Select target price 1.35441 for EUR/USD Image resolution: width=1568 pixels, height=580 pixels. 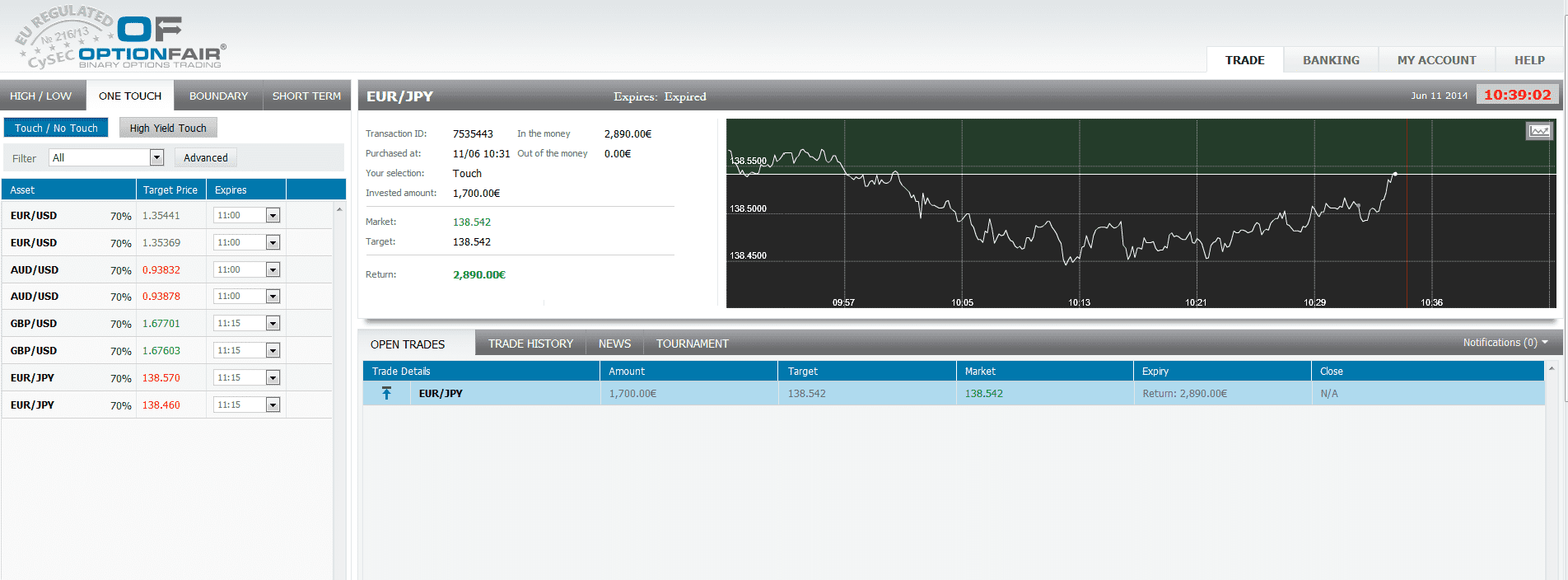click(x=161, y=216)
